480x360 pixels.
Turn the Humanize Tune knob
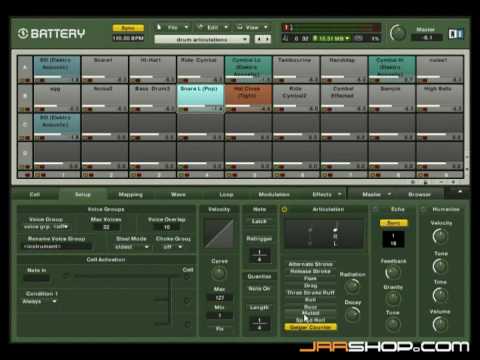point(440,266)
